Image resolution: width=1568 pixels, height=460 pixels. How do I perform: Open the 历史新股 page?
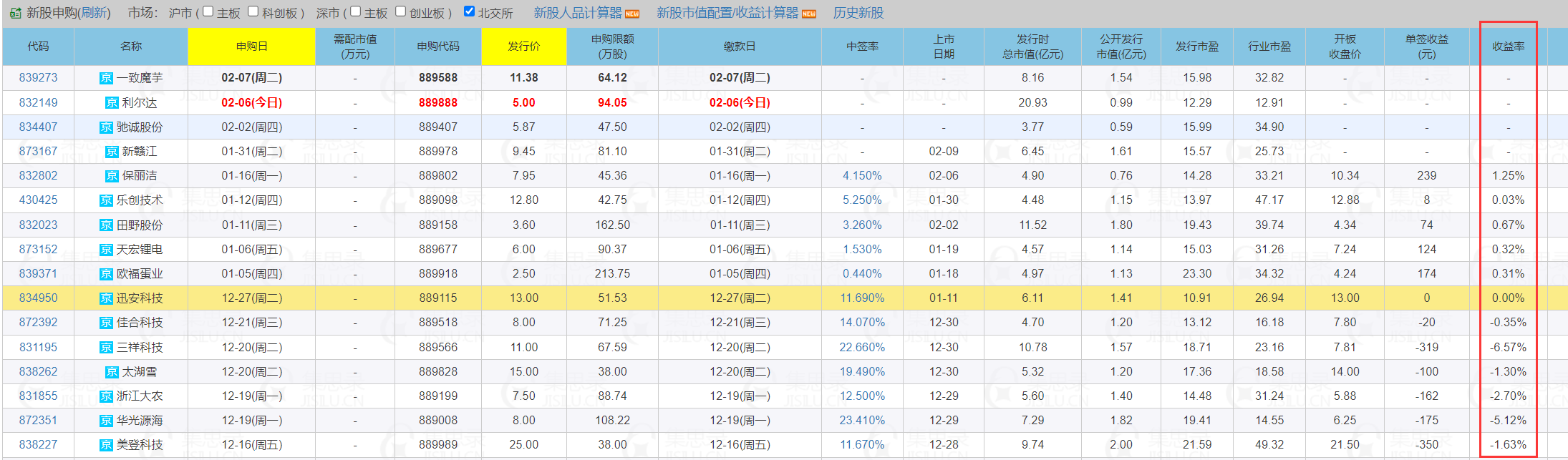click(x=858, y=13)
